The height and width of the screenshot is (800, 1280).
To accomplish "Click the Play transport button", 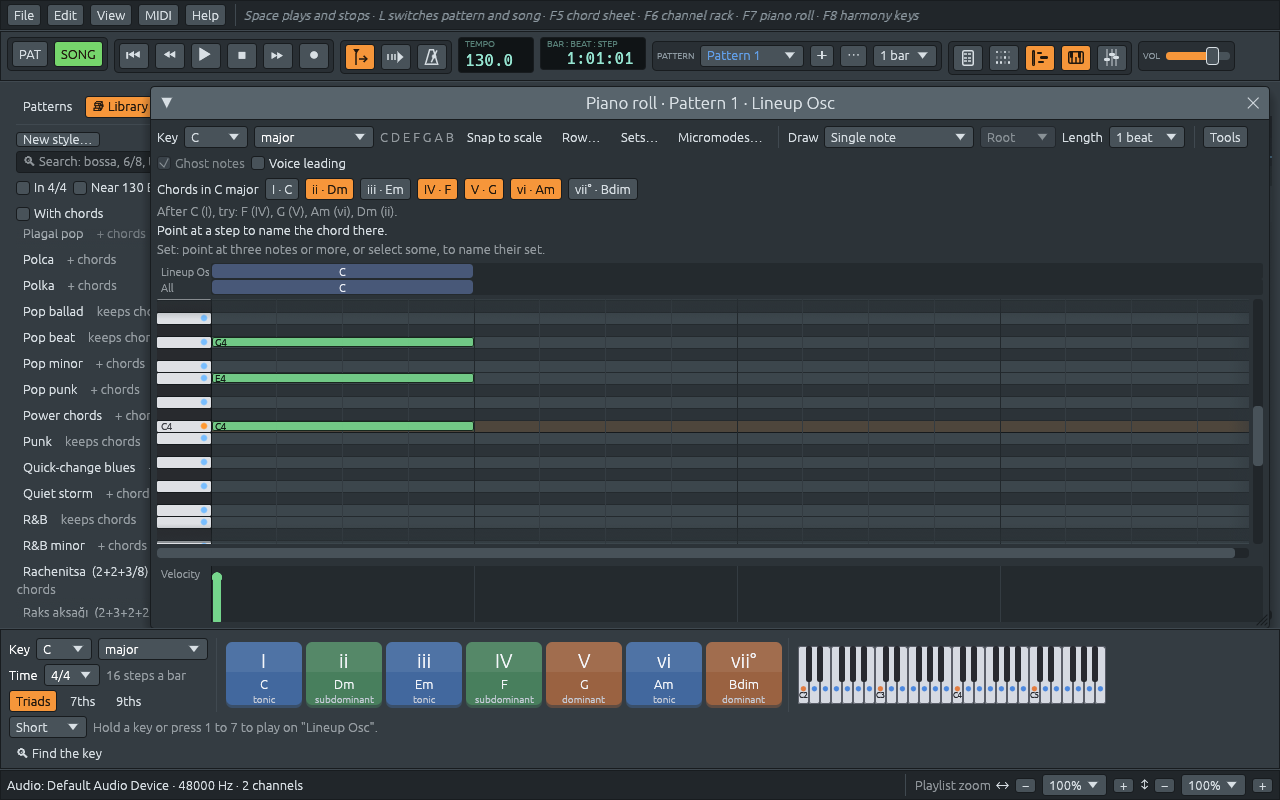I will point(205,55).
